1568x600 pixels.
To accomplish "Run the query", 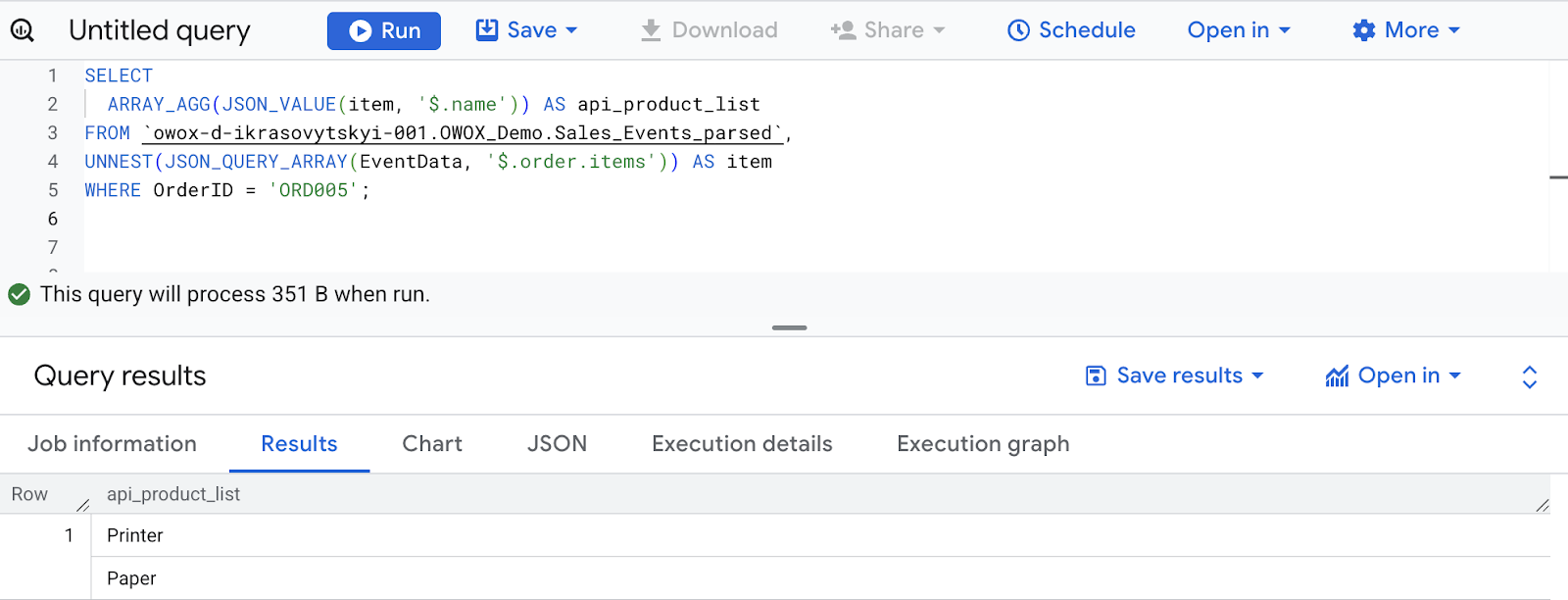I will pyautogui.click(x=384, y=30).
